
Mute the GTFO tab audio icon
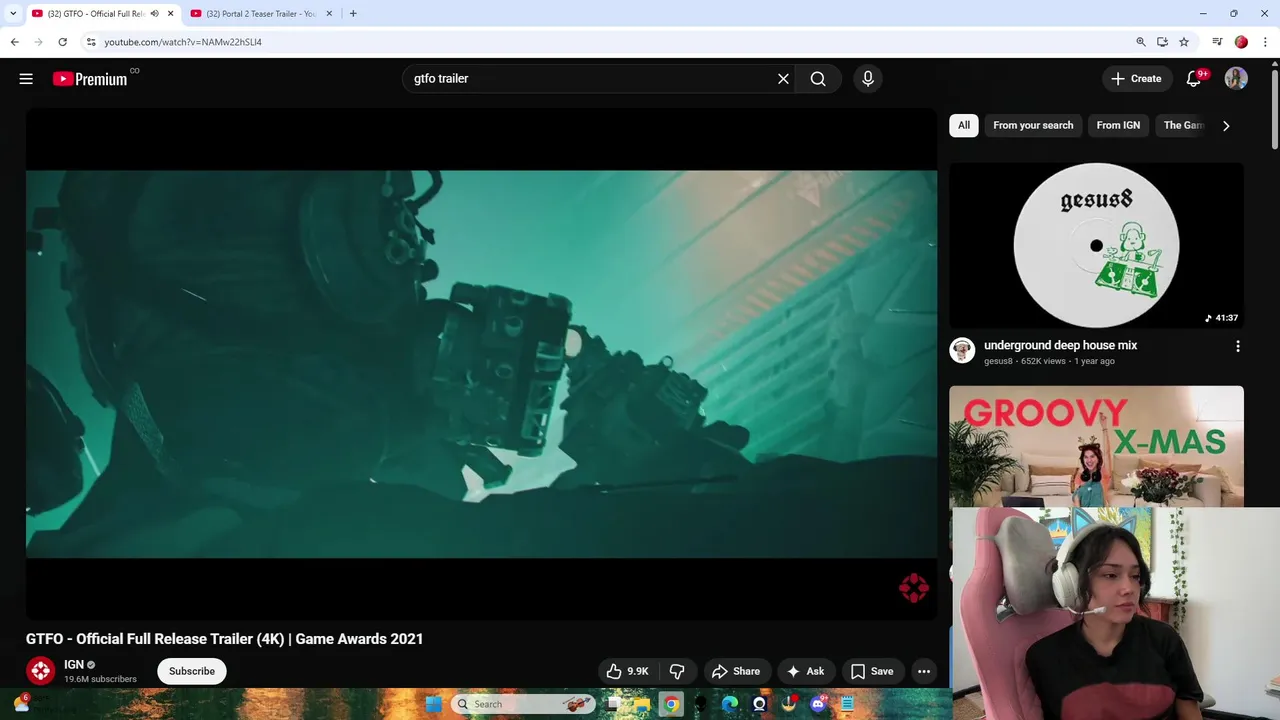(x=154, y=14)
